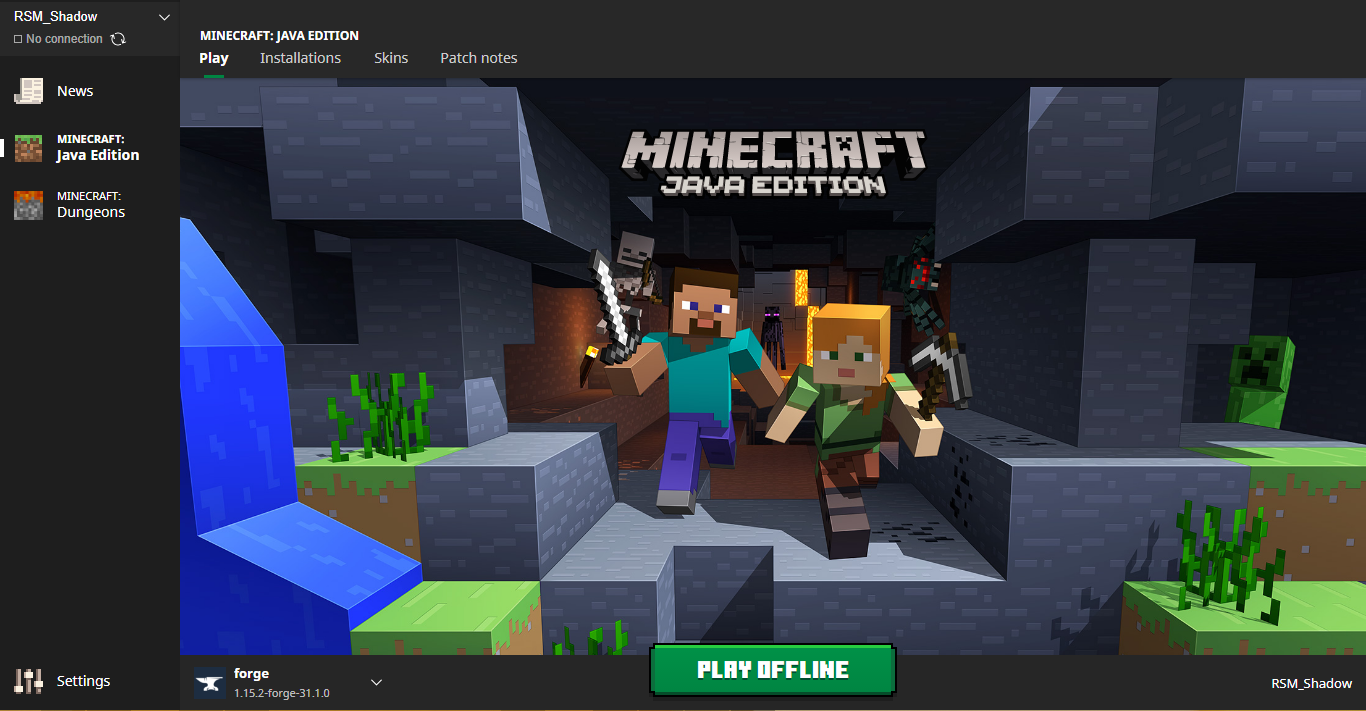1366x711 pixels.
Task: Click the Settings sidebar label
Action: (x=83, y=681)
